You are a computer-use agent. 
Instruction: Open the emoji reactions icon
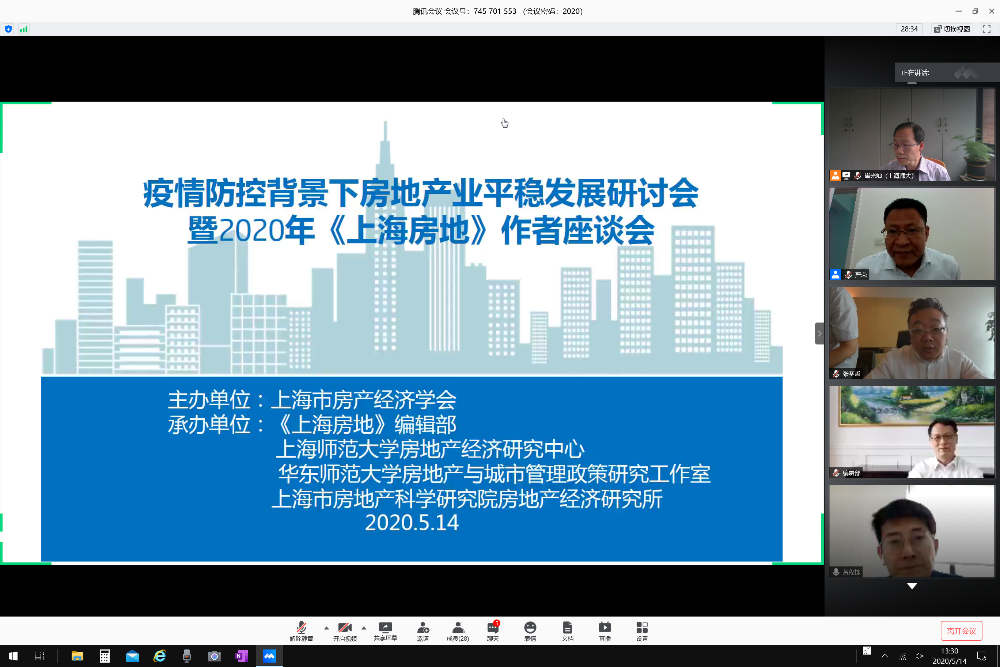click(x=530, y=631)
